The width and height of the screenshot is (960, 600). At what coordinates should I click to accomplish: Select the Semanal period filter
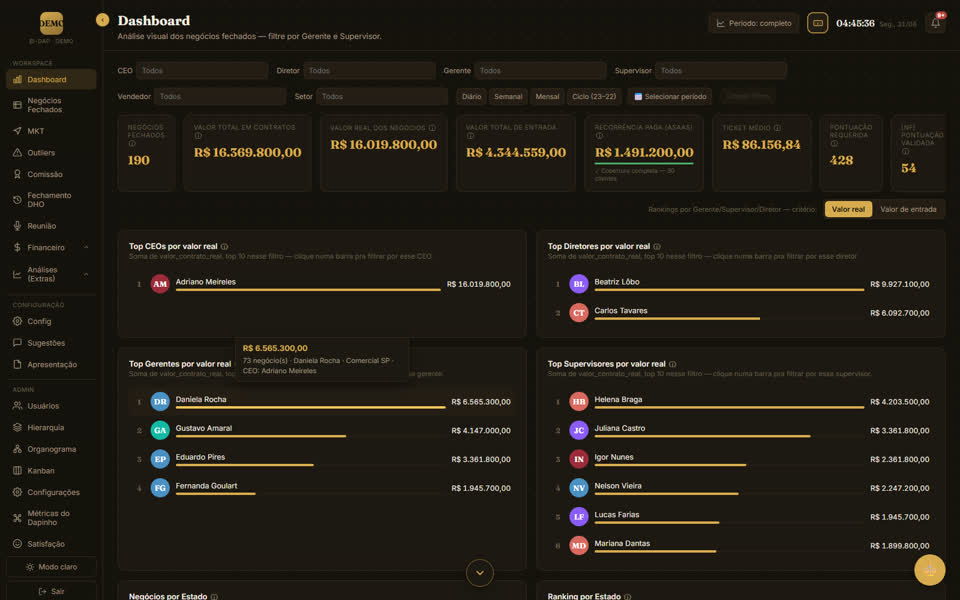click(x=508, y=97)
